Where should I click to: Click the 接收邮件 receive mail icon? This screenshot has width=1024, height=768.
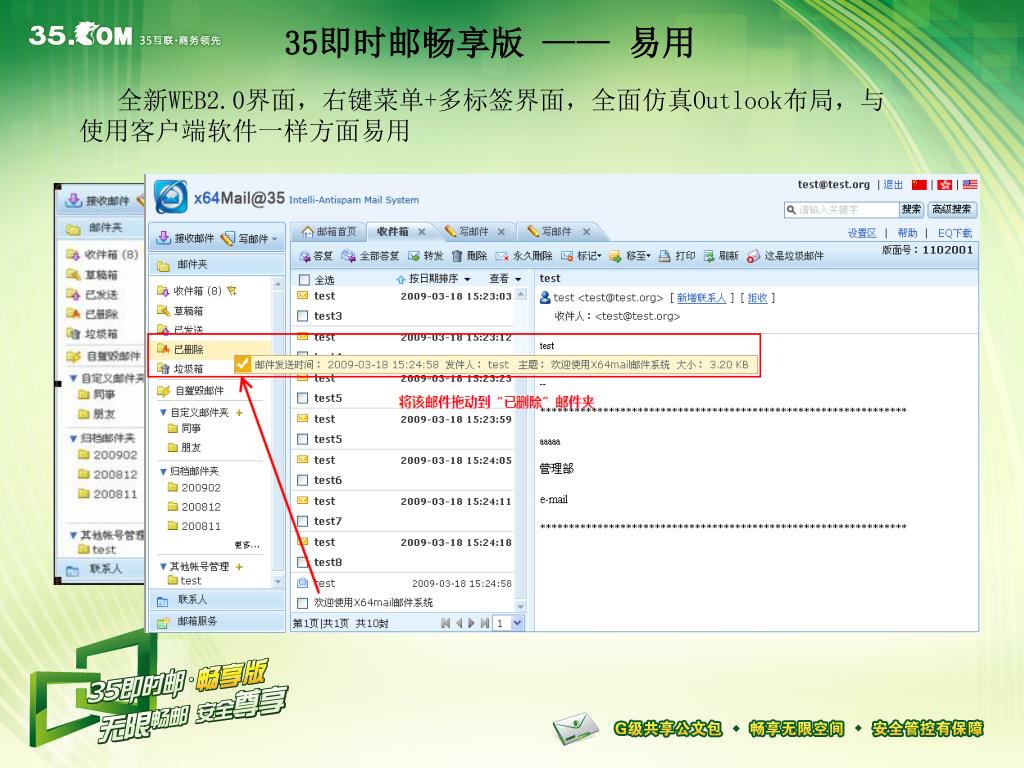[x=164, y=238]
